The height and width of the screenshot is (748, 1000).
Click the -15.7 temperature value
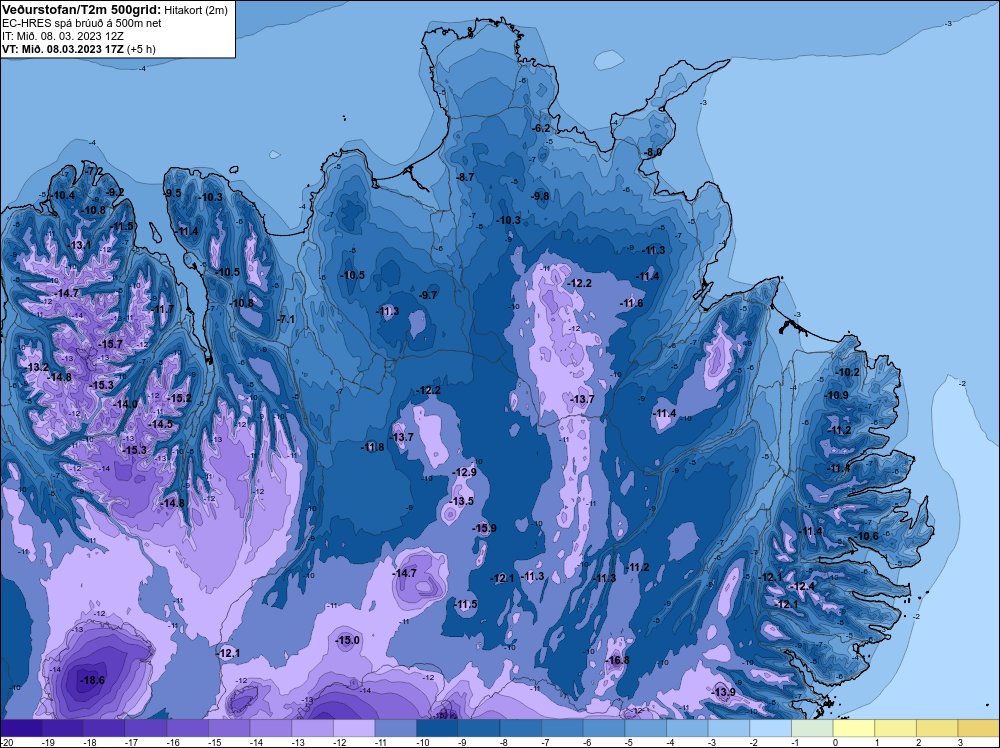110,344
